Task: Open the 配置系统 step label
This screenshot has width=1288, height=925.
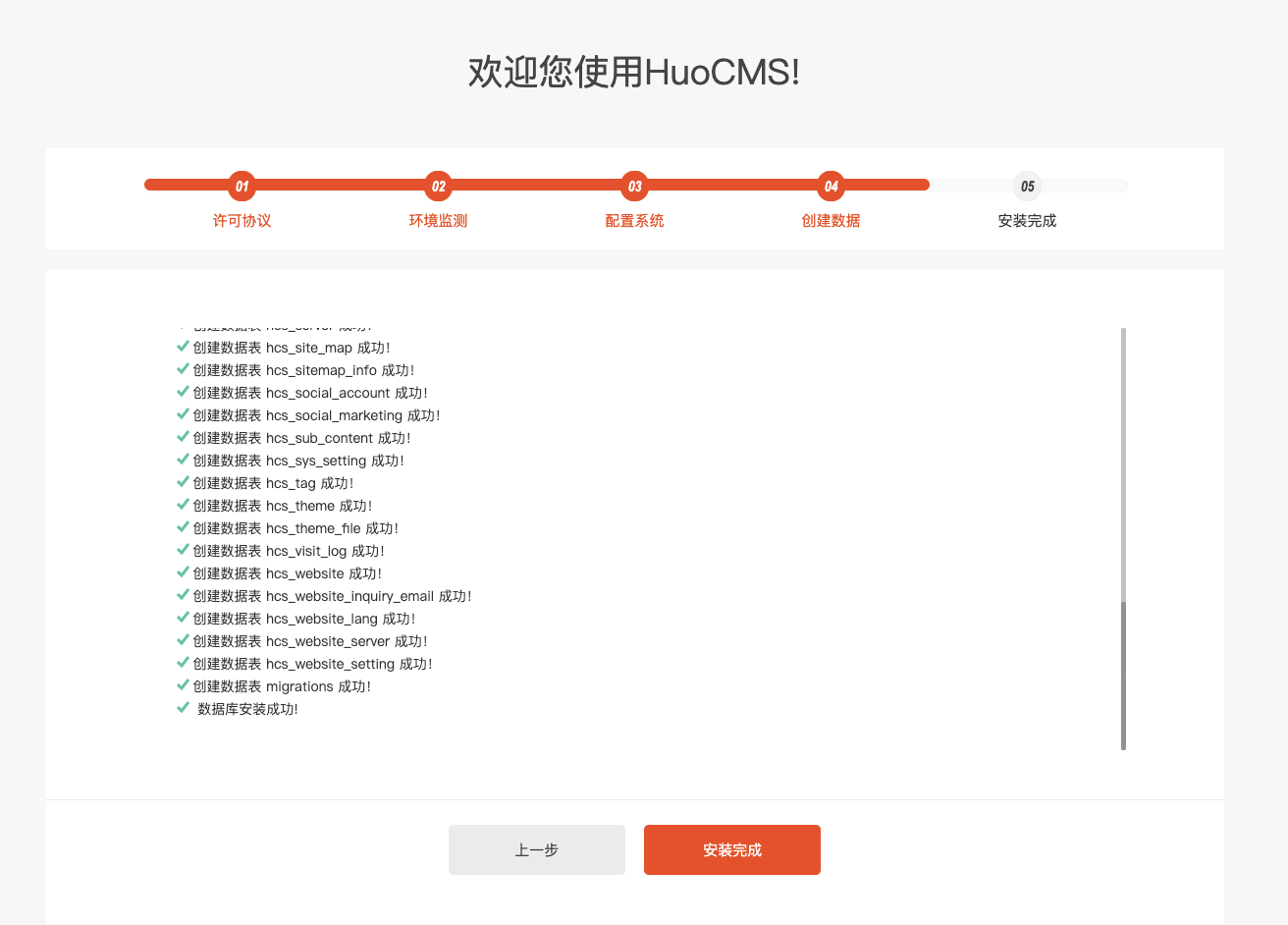Action: [x=635, y=221]
